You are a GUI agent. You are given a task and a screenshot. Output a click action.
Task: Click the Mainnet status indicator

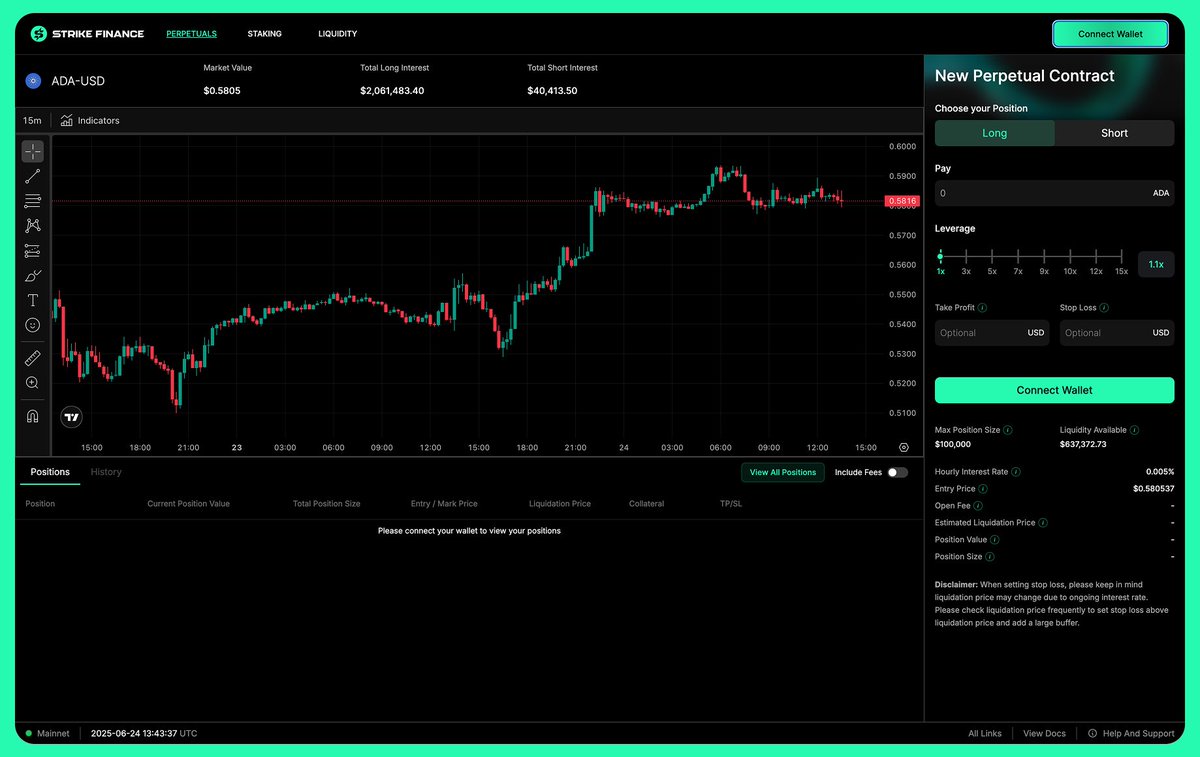tap(48, 733)
